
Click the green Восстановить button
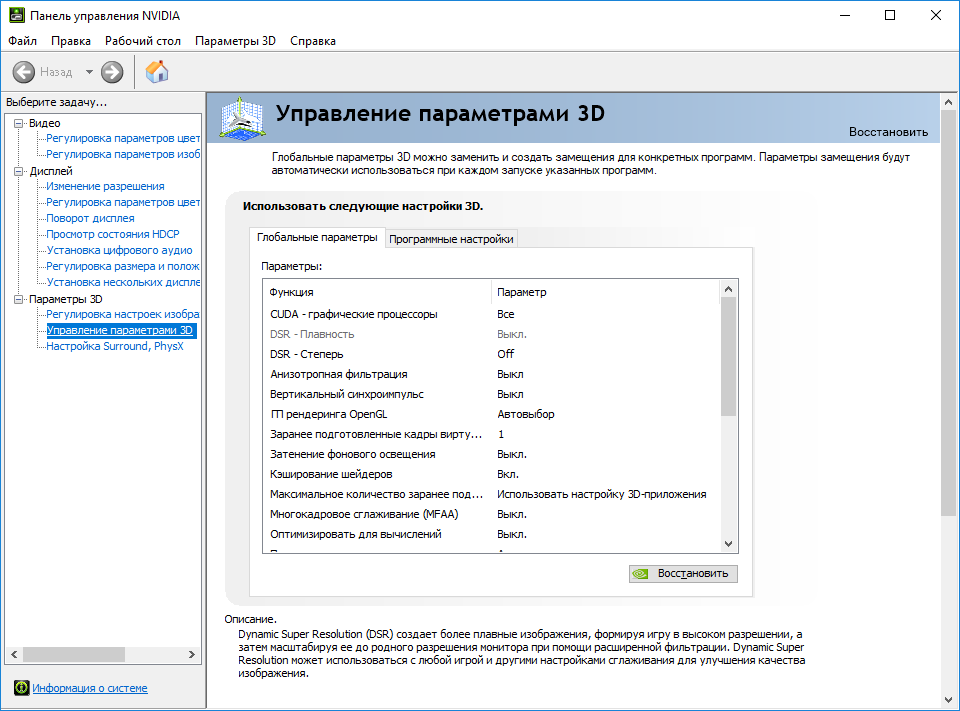pos(683,574)
